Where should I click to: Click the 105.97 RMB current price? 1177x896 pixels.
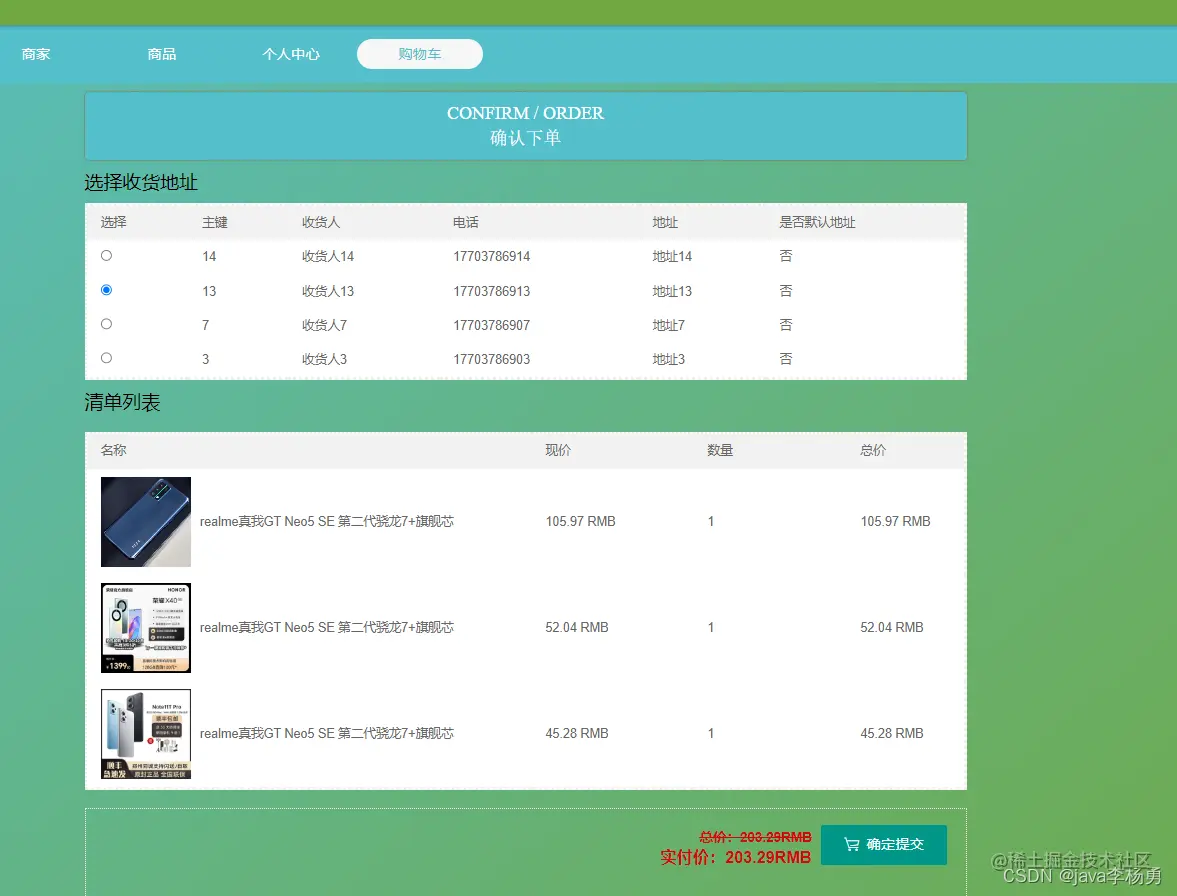pos(580,522)
